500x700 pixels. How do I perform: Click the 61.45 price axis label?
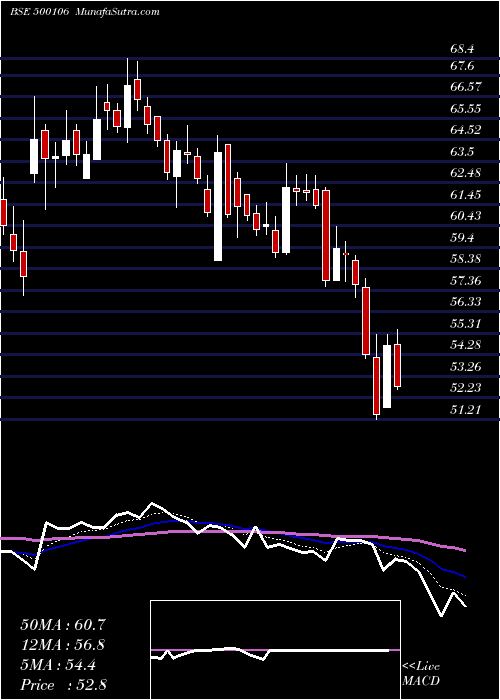pyautogui.click(x=465, y=195)
